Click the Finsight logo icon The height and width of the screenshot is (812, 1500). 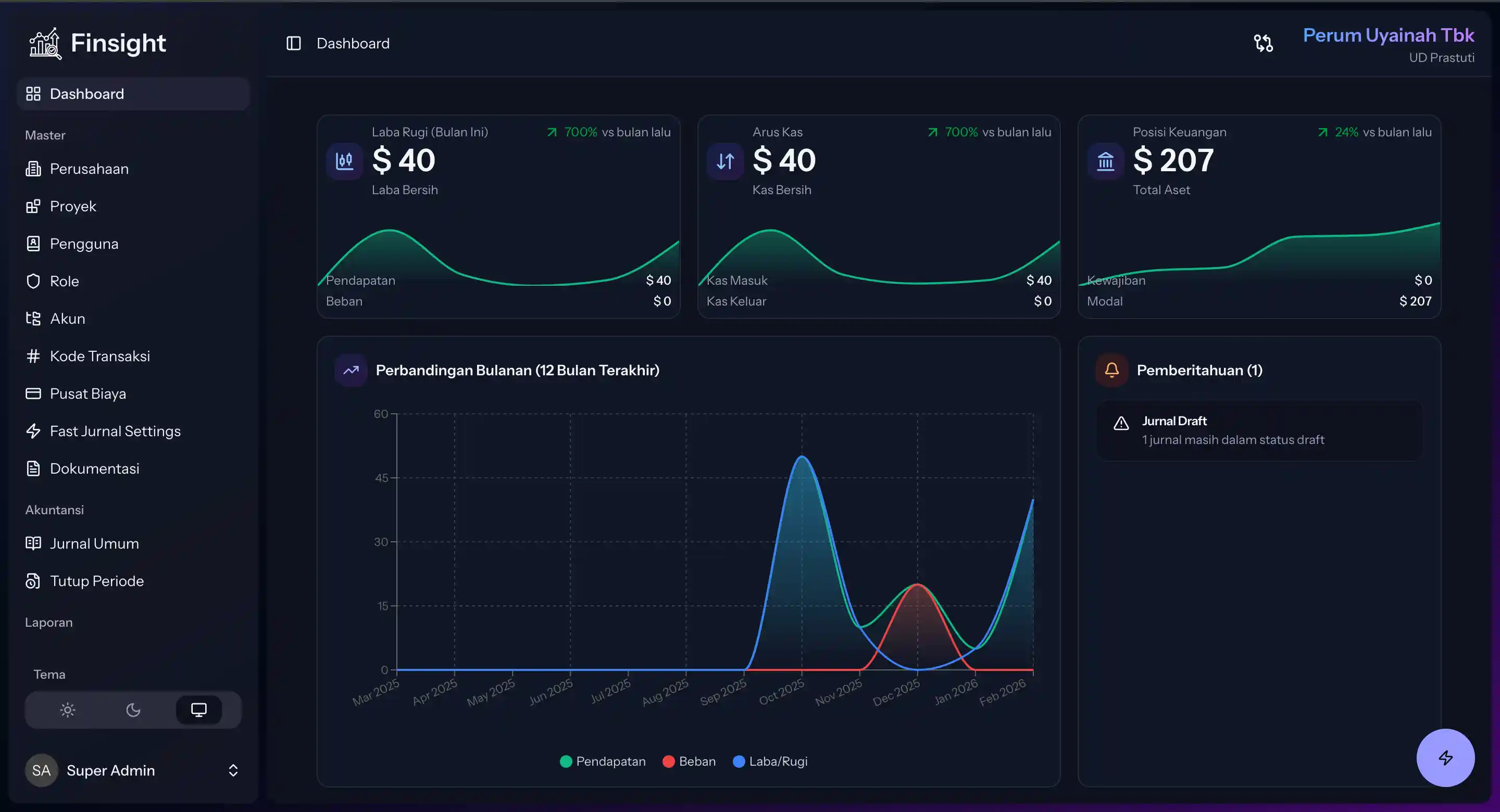45,44
